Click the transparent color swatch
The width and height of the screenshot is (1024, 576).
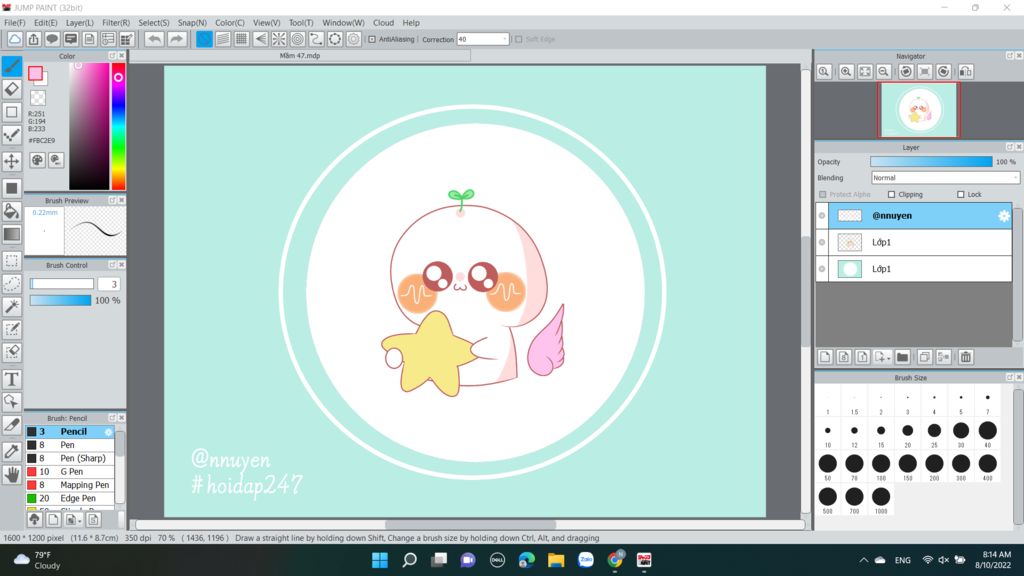[38, 98]
